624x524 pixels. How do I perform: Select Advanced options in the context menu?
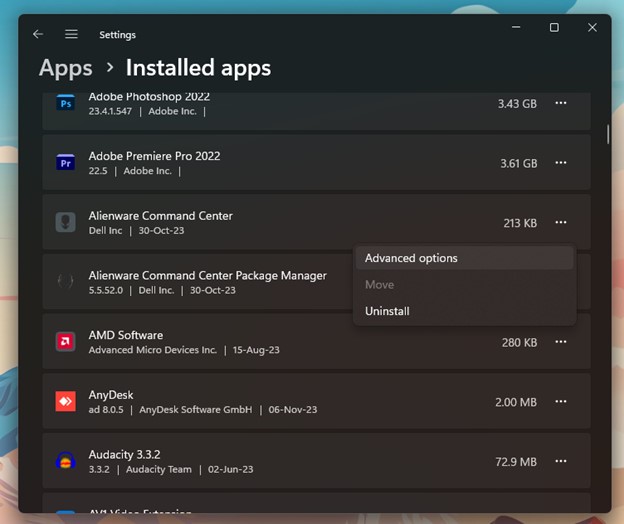coord(411,258)
